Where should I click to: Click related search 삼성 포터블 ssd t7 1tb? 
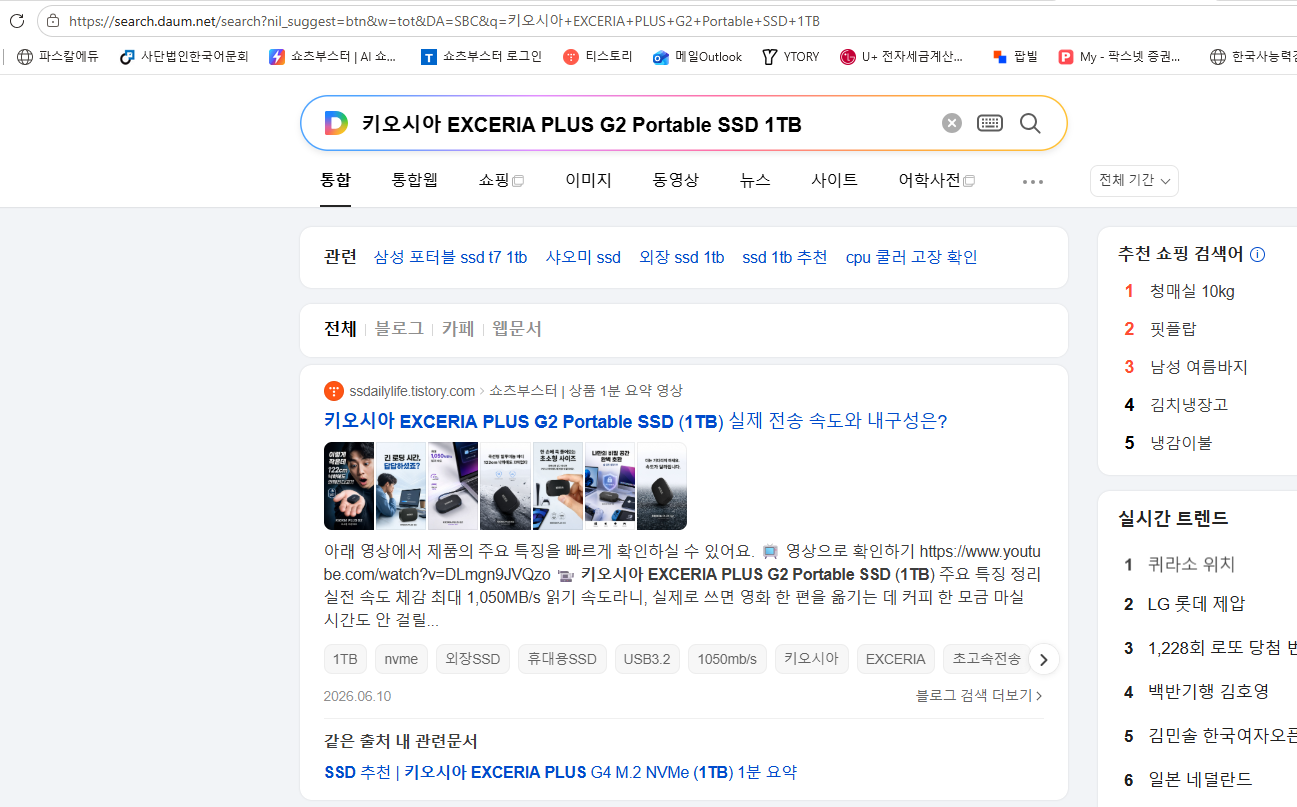coord(450,257)
